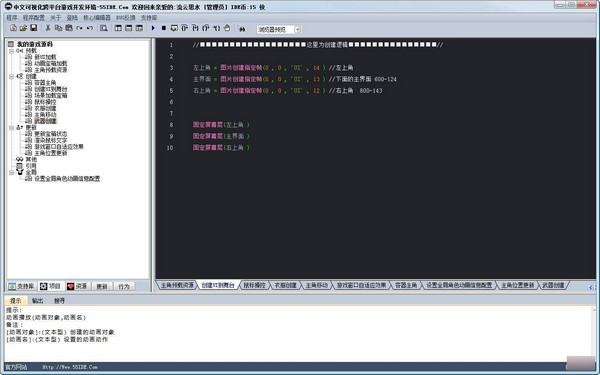Click the hand tool icon in the toolbar

(x=227, y=28)
